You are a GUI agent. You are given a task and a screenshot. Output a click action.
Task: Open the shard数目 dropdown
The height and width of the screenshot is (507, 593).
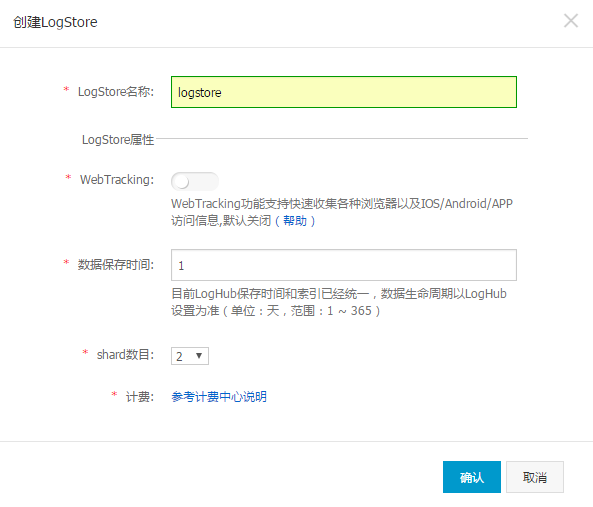tap(189, 356)
